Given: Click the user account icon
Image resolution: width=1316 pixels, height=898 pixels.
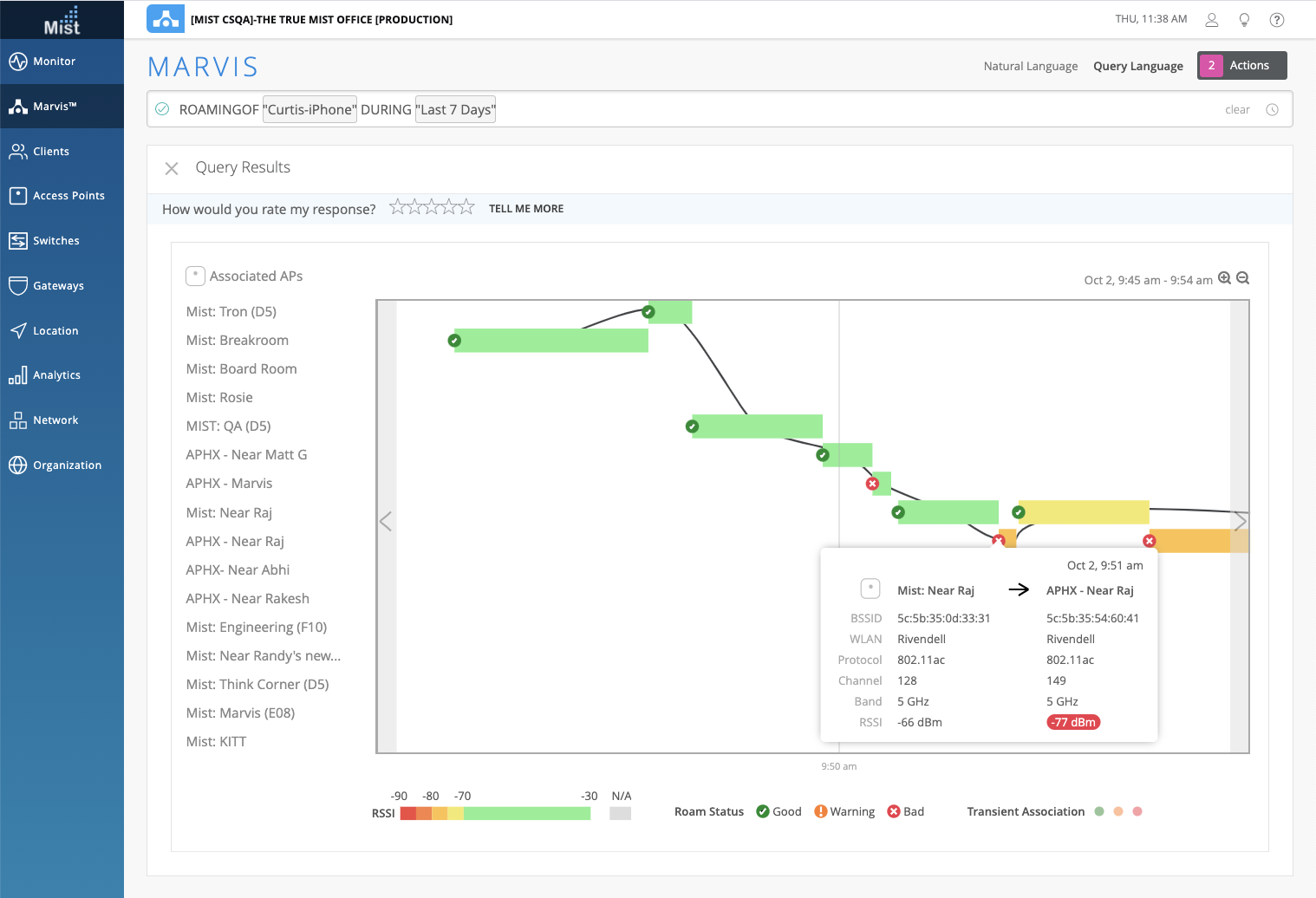Looking at the screenshot, I should [1212, 20].
